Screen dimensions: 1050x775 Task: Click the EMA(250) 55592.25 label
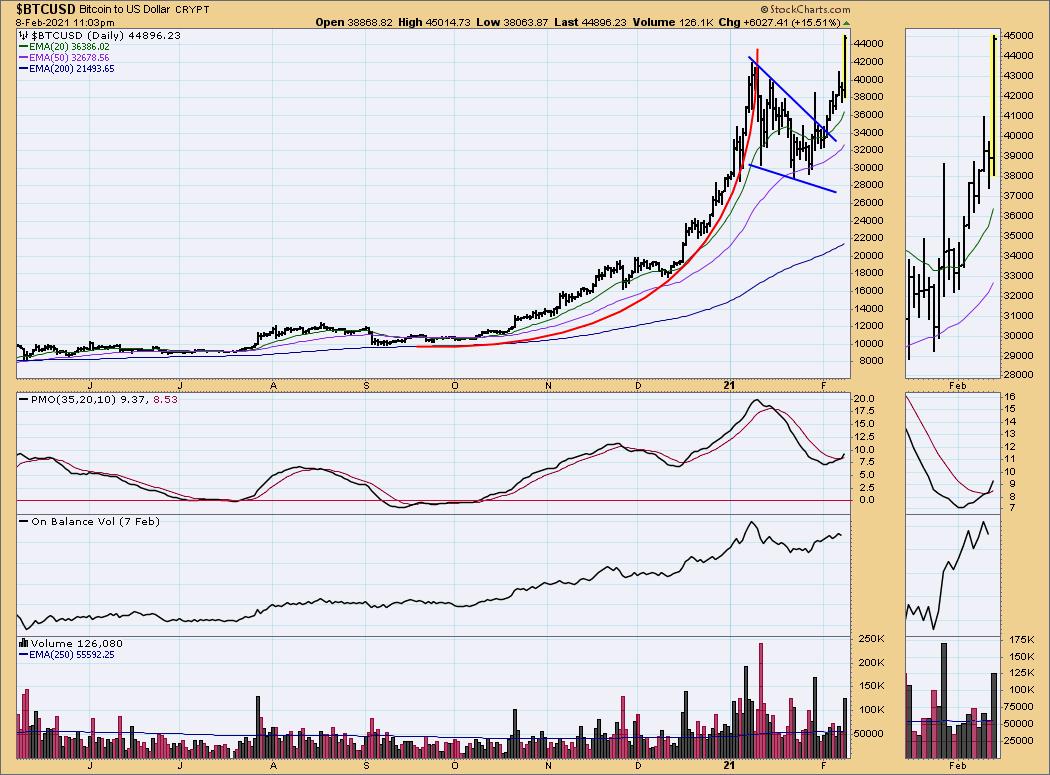(x=72, y=654)
